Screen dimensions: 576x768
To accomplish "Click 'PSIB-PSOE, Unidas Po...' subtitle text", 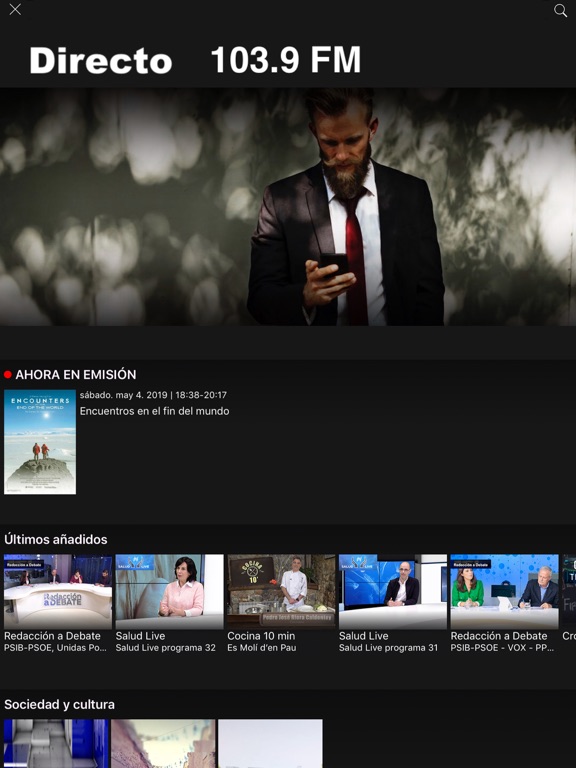I will click(55, 648).
